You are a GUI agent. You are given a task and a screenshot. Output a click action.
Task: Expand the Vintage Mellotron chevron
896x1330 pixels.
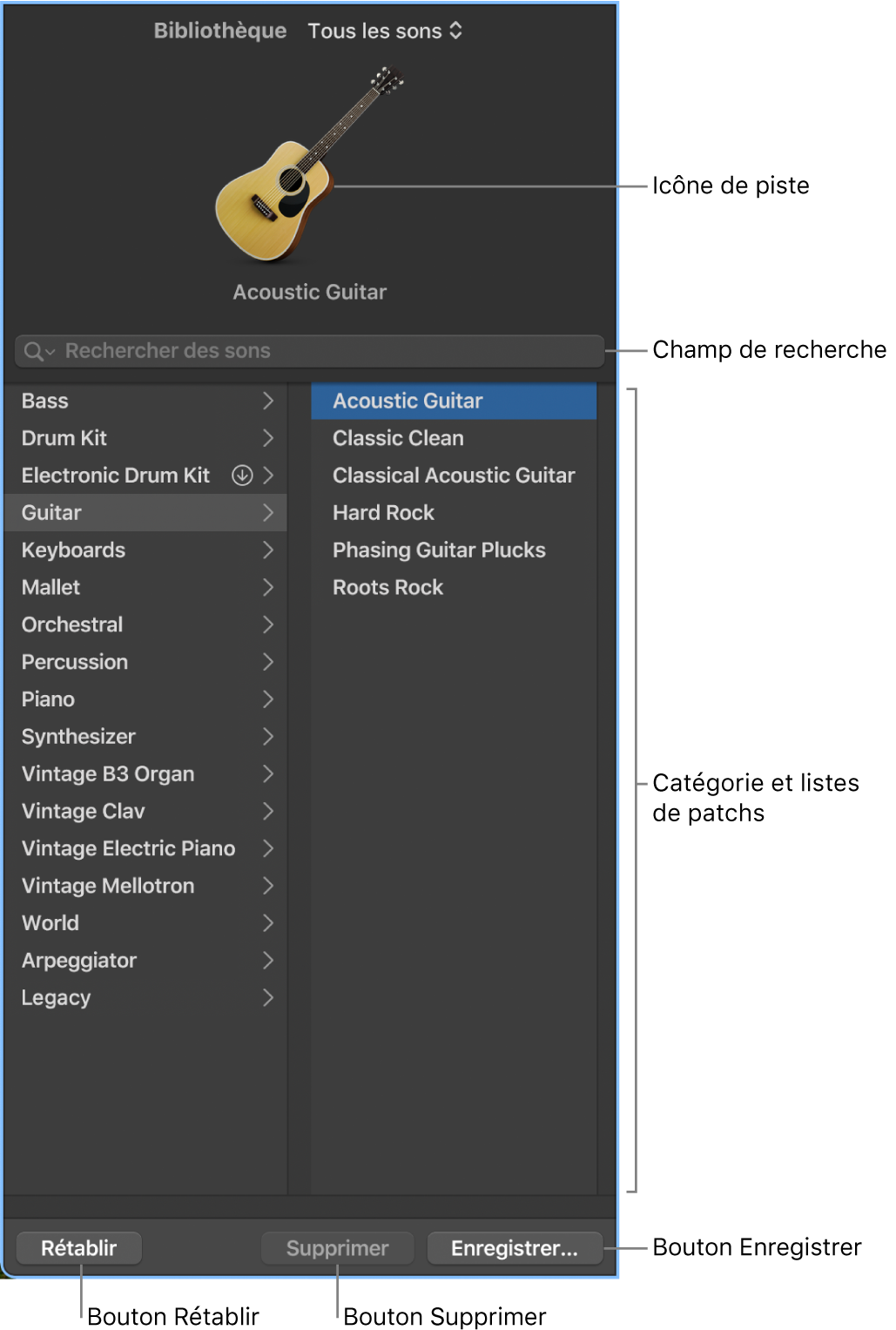click(x=268, y=886)
